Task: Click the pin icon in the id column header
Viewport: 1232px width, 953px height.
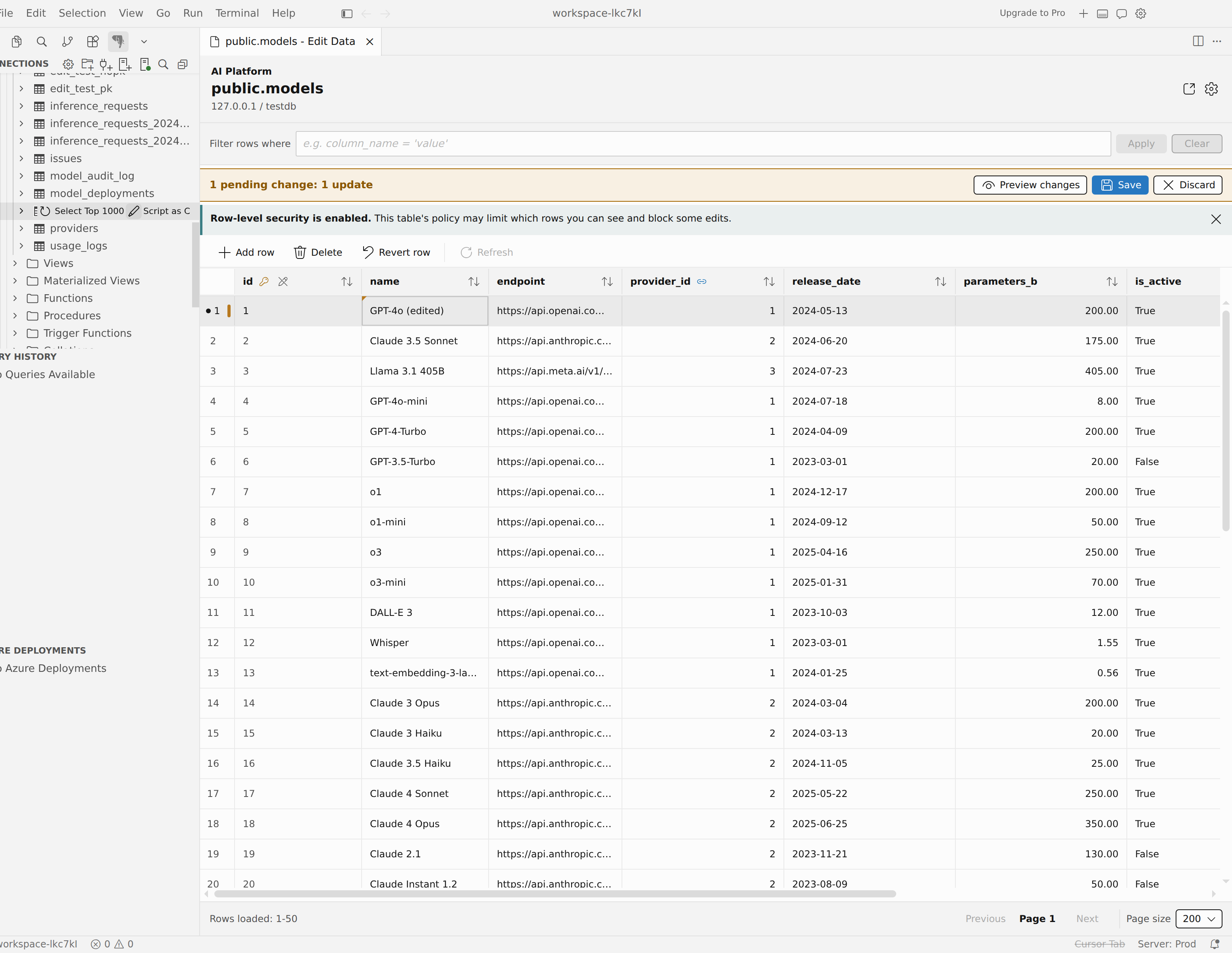Action: pos(283,282)
